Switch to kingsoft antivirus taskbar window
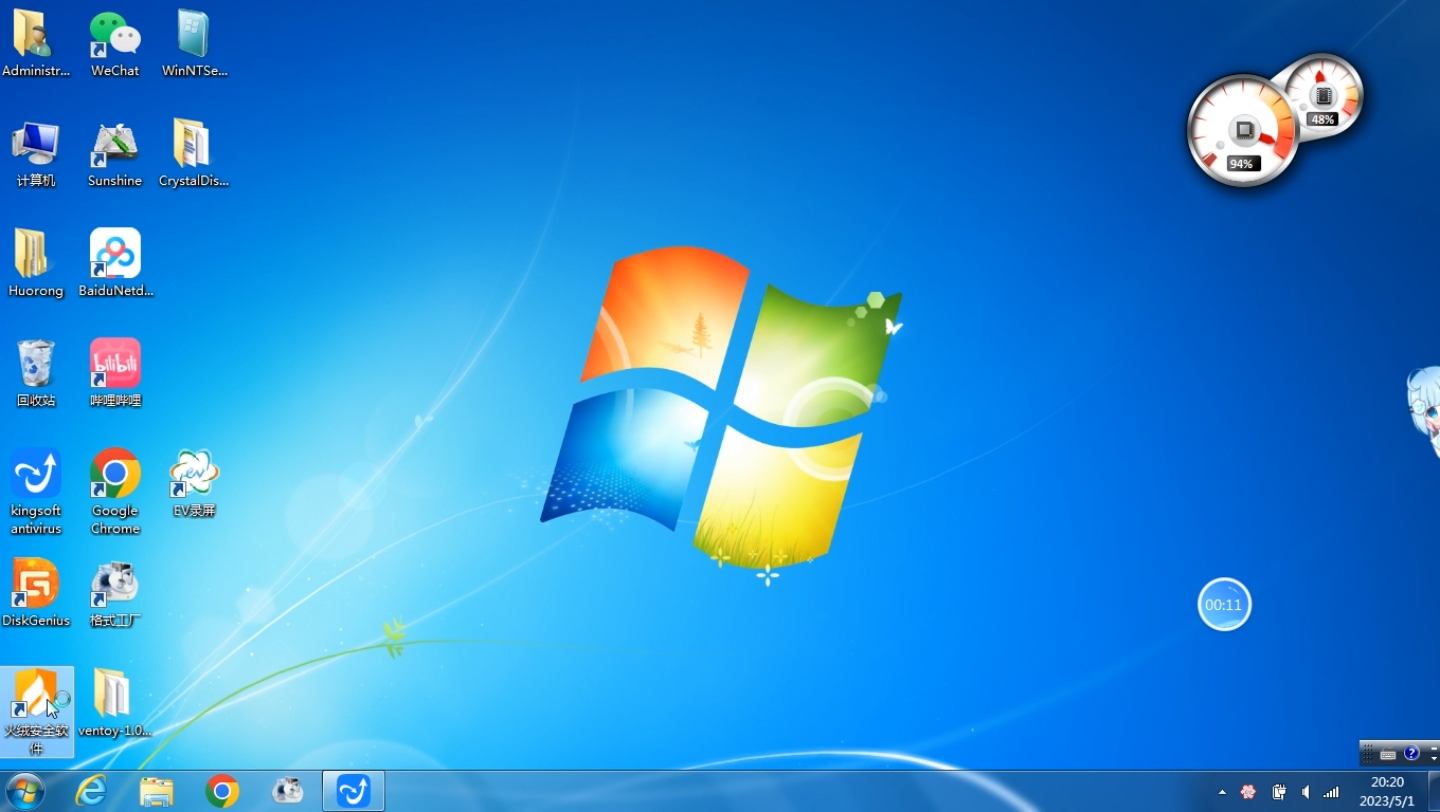 coord(353,792)
